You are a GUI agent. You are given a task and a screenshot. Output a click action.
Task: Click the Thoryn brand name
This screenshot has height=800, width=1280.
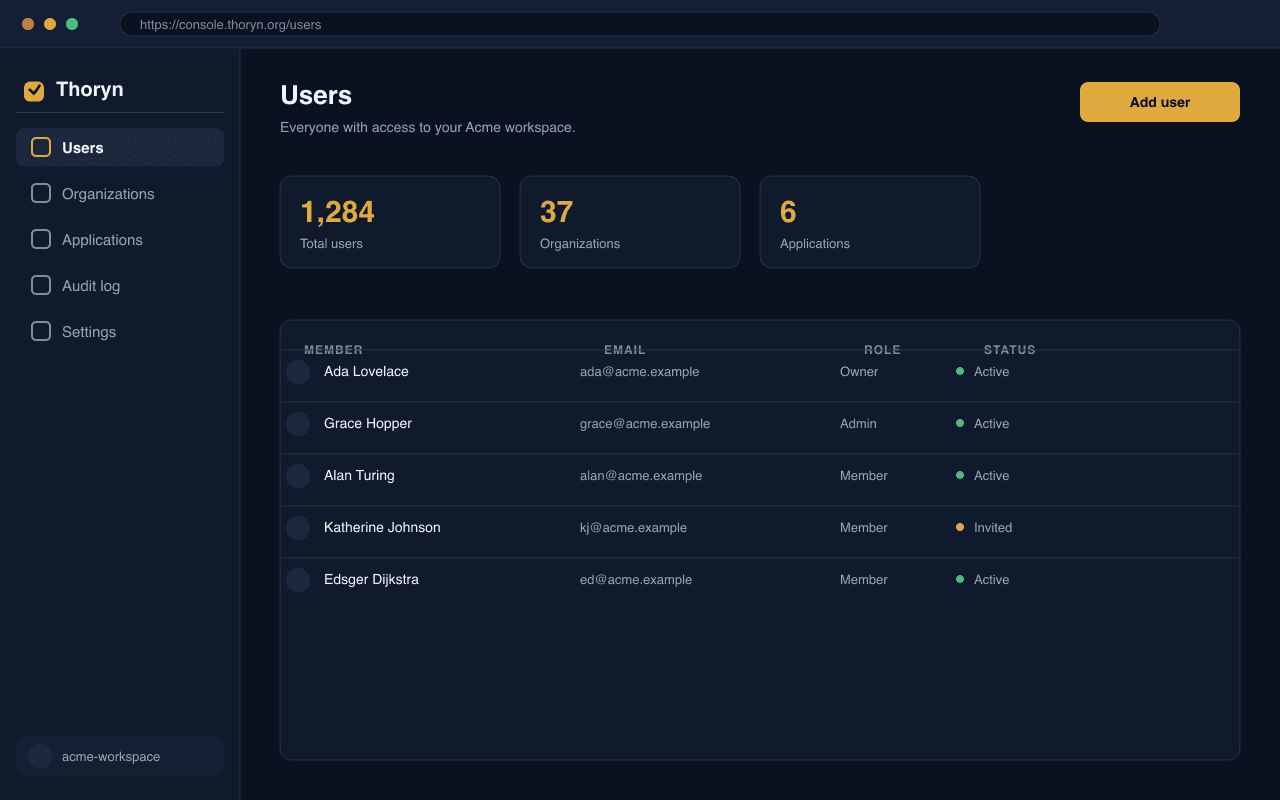pyautogui.click(x=90, y=90)
